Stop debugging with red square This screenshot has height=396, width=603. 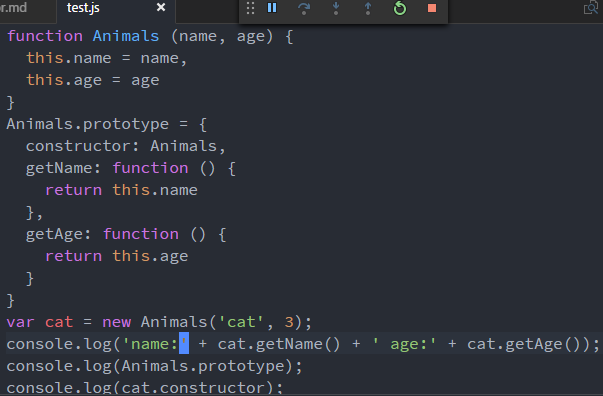[432, 8]
